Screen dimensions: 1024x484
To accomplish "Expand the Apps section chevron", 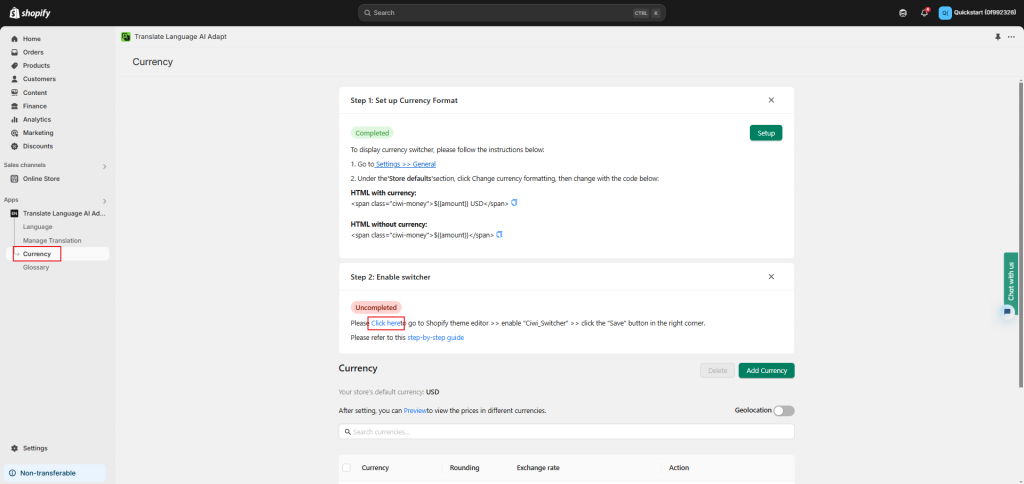I will tap(104, 200).
